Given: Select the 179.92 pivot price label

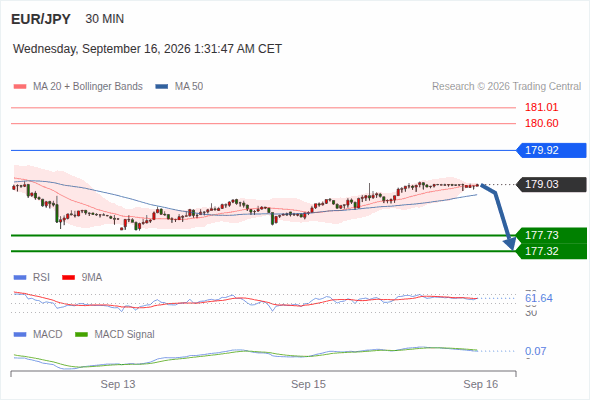Looking at the screenshot, I should [551, 151].
